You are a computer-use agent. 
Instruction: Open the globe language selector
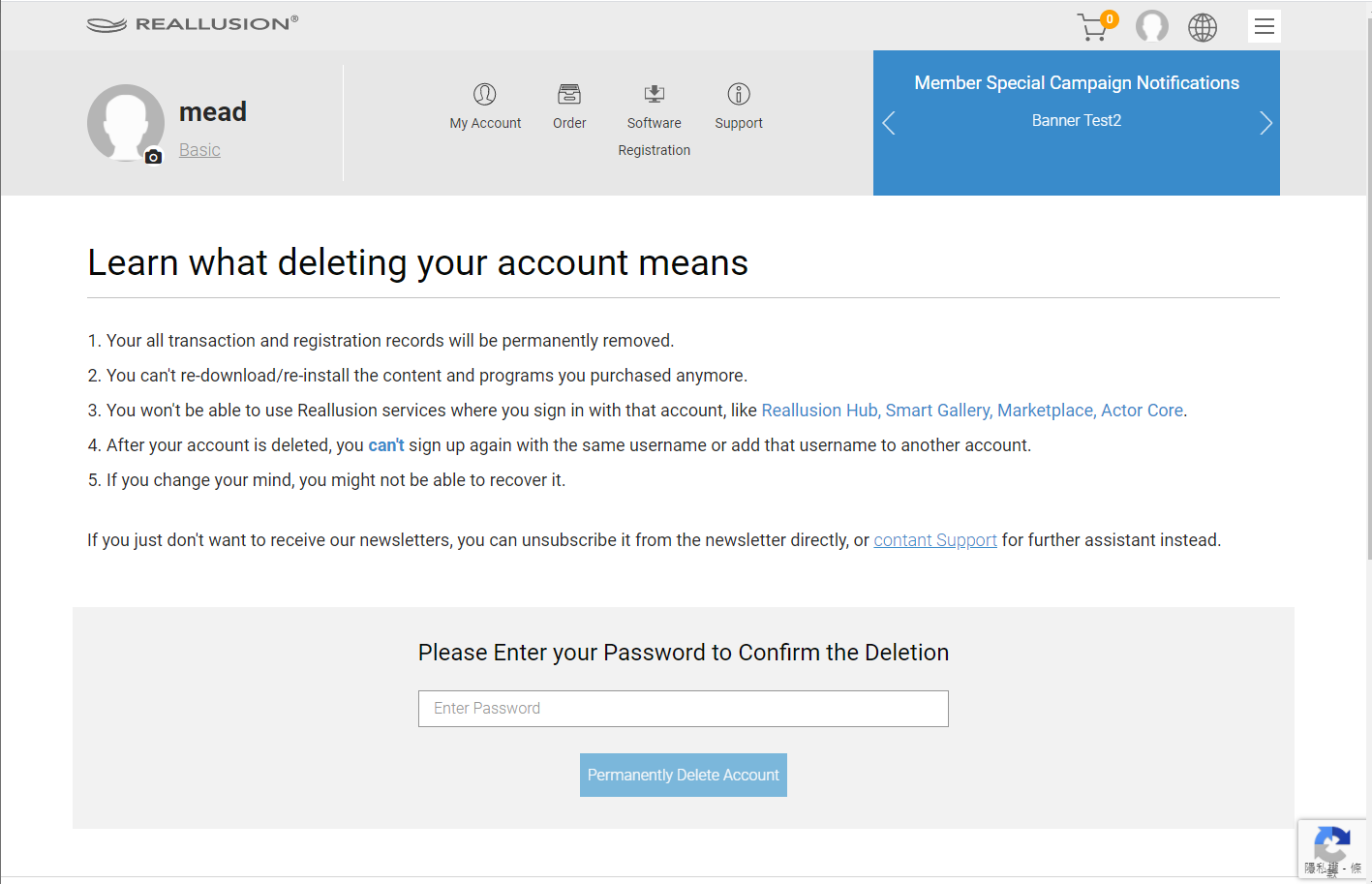click(x=1203, y=27)
